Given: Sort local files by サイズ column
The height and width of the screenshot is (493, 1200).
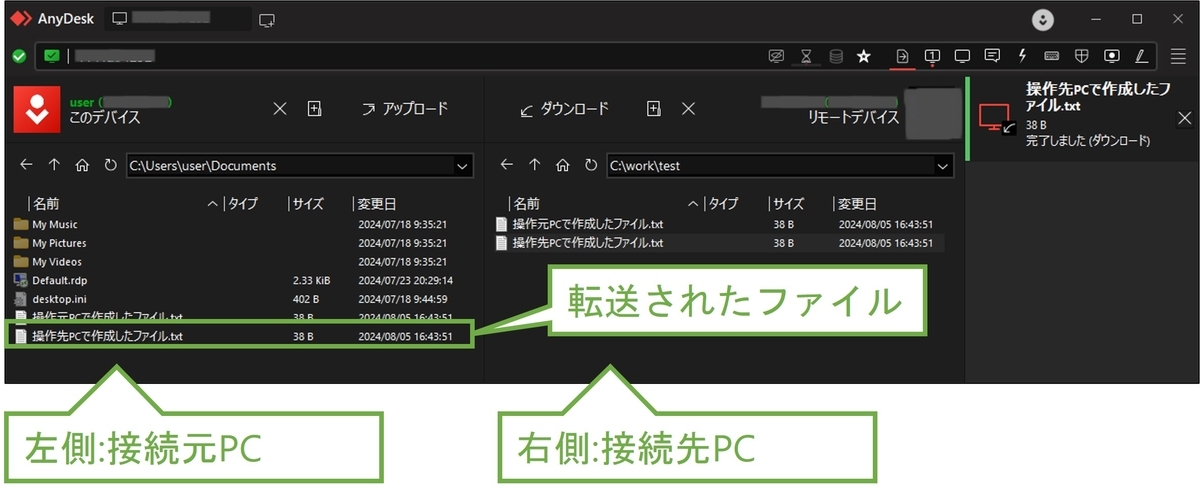Looking at the screenshot, I should pos(308,204).
